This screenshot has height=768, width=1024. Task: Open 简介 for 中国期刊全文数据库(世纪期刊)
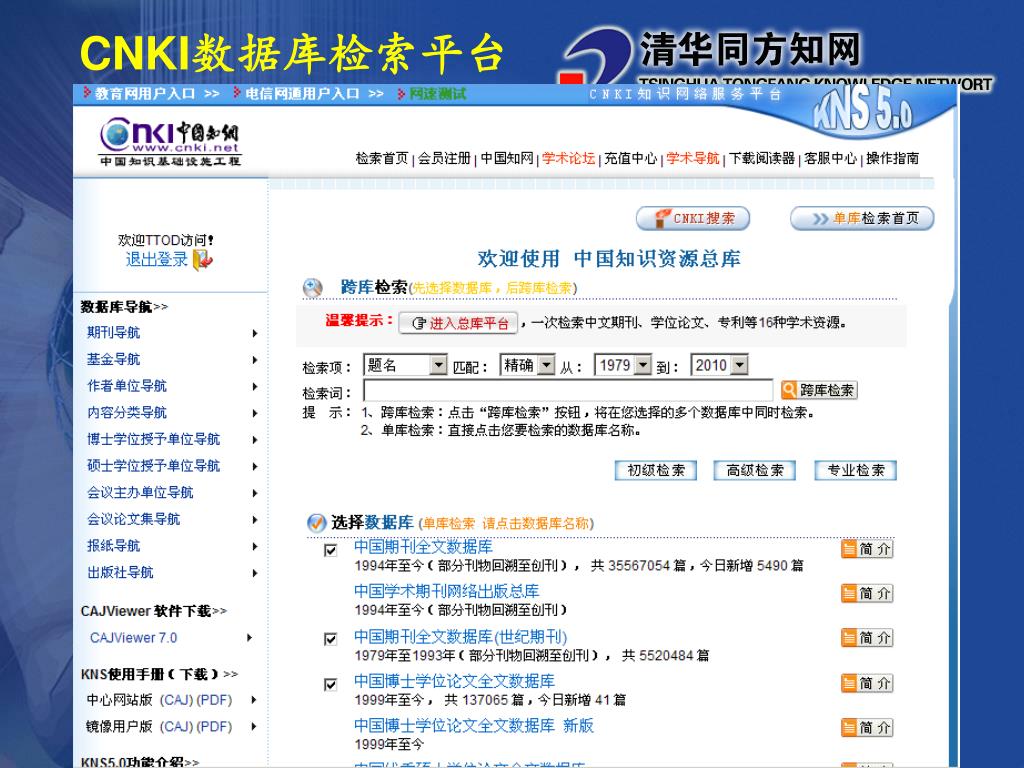867,637
